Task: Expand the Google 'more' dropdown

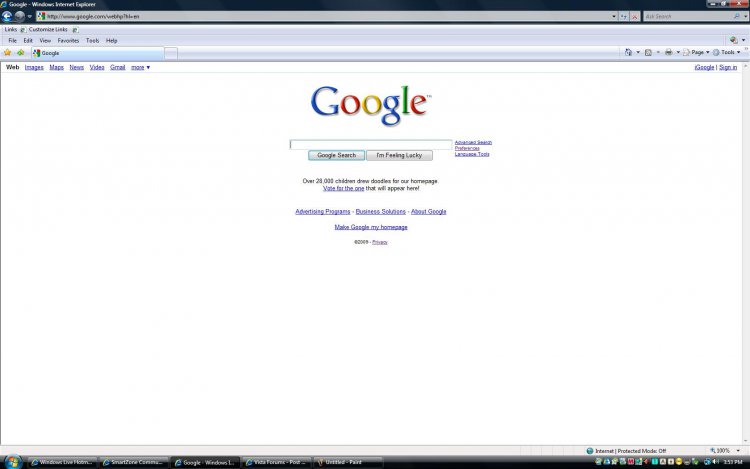Action: [141, 67]
